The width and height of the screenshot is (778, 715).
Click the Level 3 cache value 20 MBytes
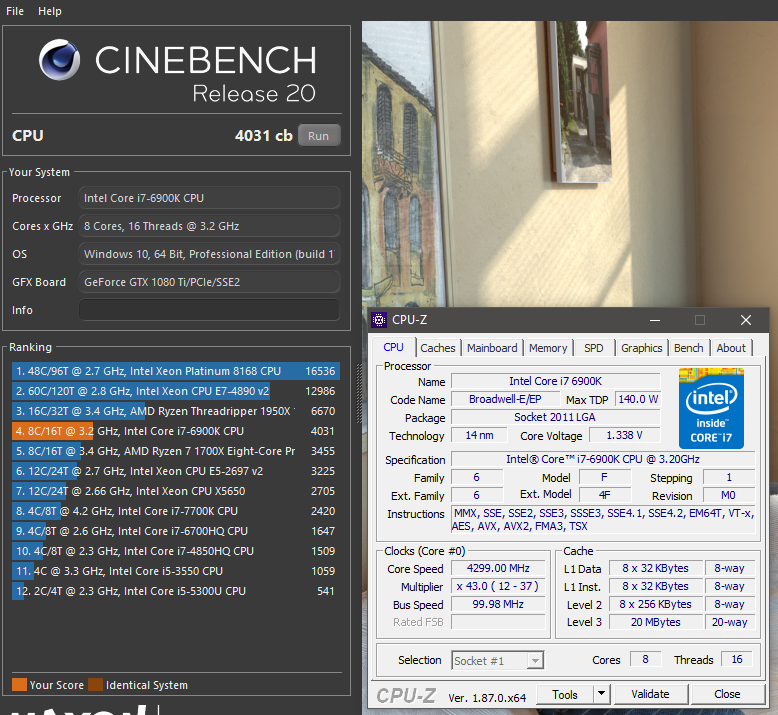pyautogui.click(x=656, y=622)
